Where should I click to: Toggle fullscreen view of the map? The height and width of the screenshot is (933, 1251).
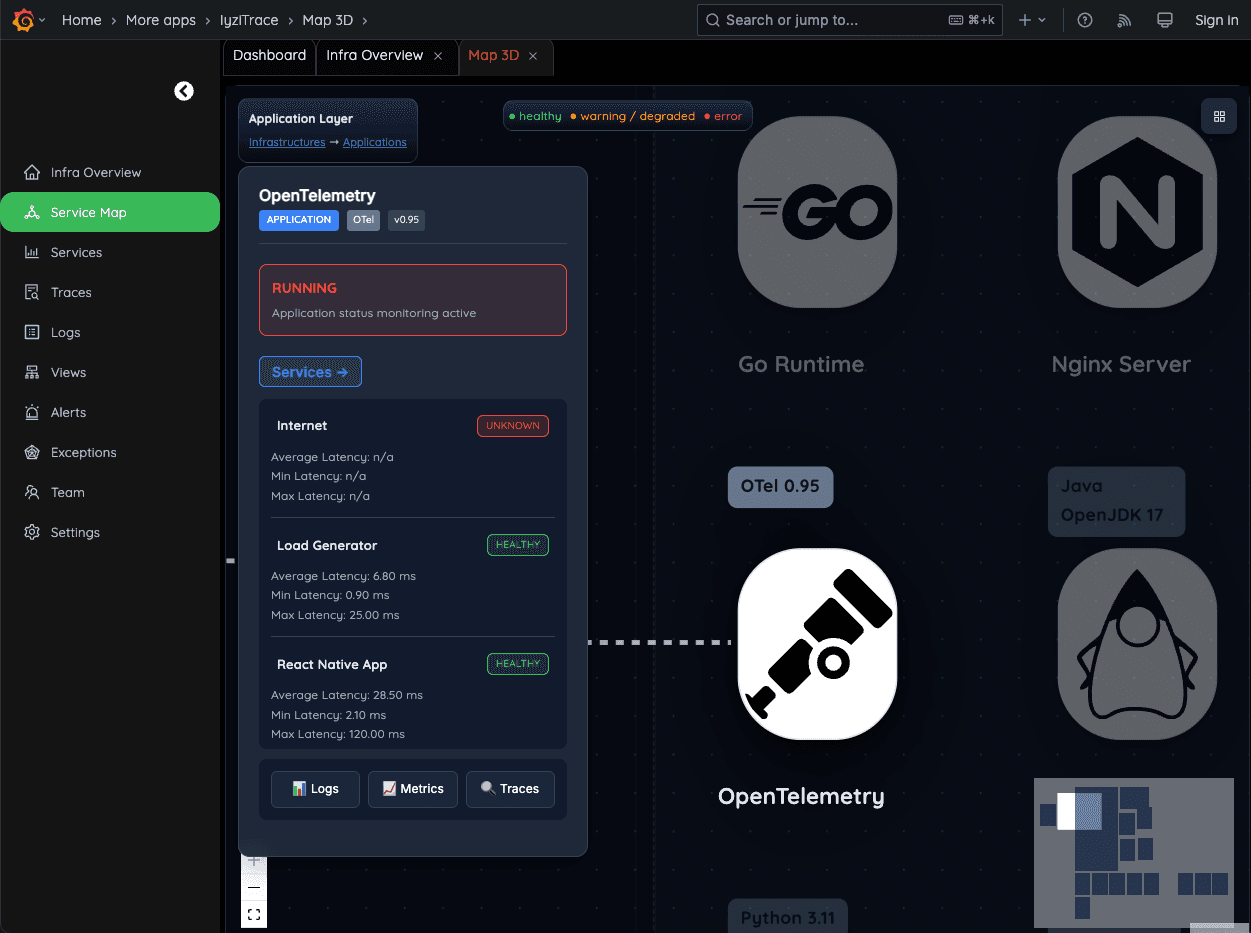coord(254,914)
